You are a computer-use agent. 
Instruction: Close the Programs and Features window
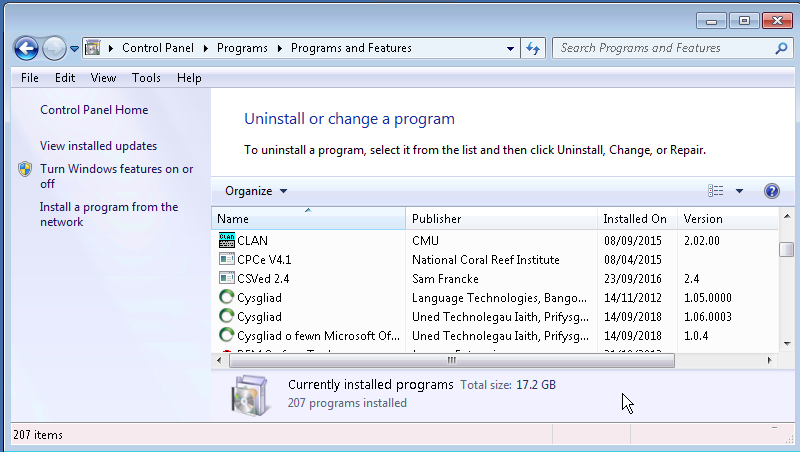click(x=777, y=21)
